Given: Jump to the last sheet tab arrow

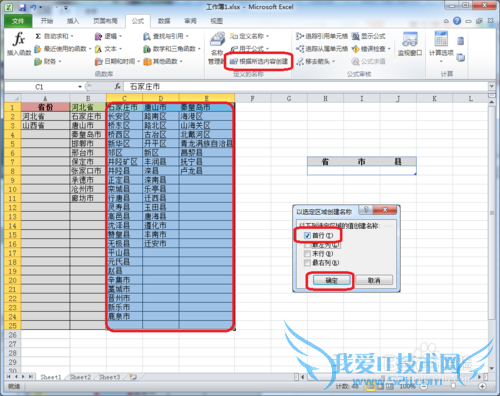Looking at the screenshot, I should 31,377.
